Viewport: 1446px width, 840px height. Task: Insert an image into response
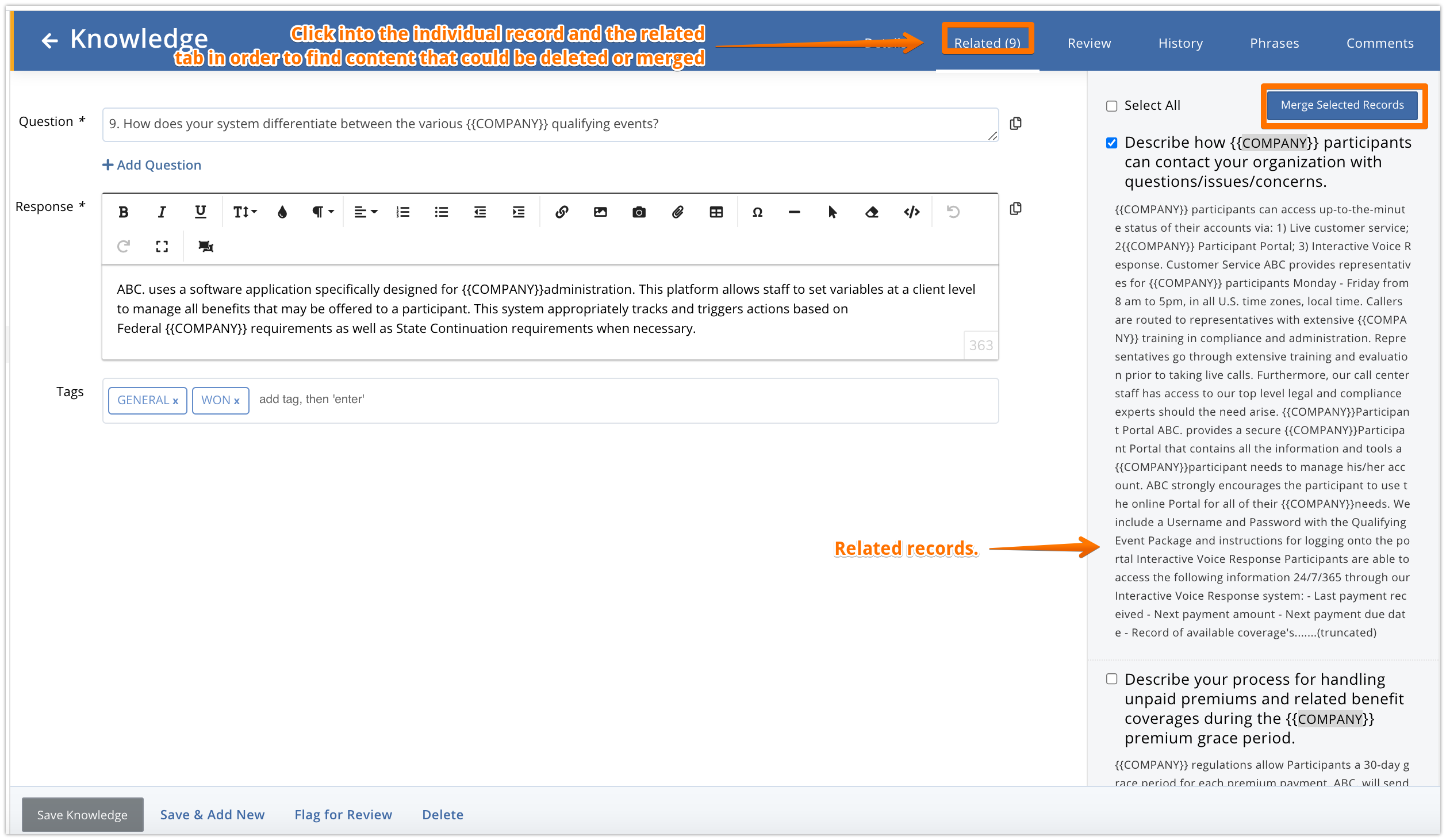[600, 212]
